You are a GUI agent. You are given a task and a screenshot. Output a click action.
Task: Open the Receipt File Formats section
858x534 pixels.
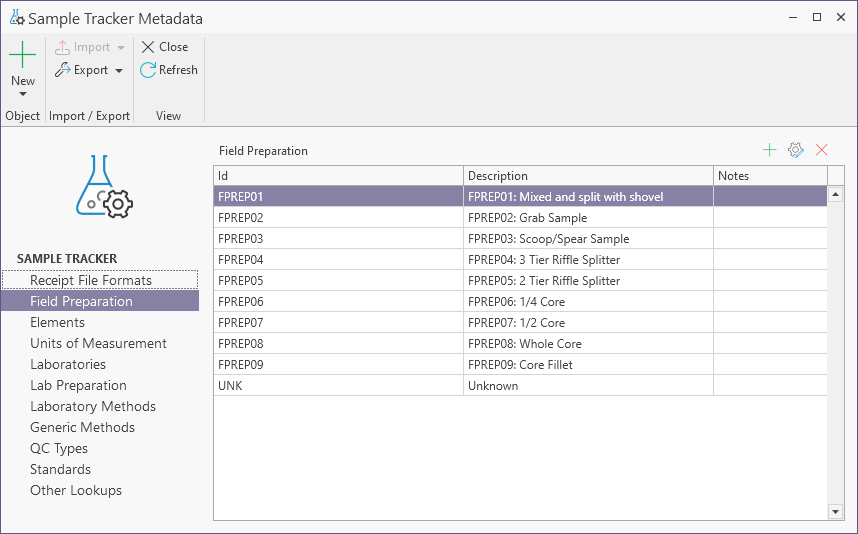point(91,280)
